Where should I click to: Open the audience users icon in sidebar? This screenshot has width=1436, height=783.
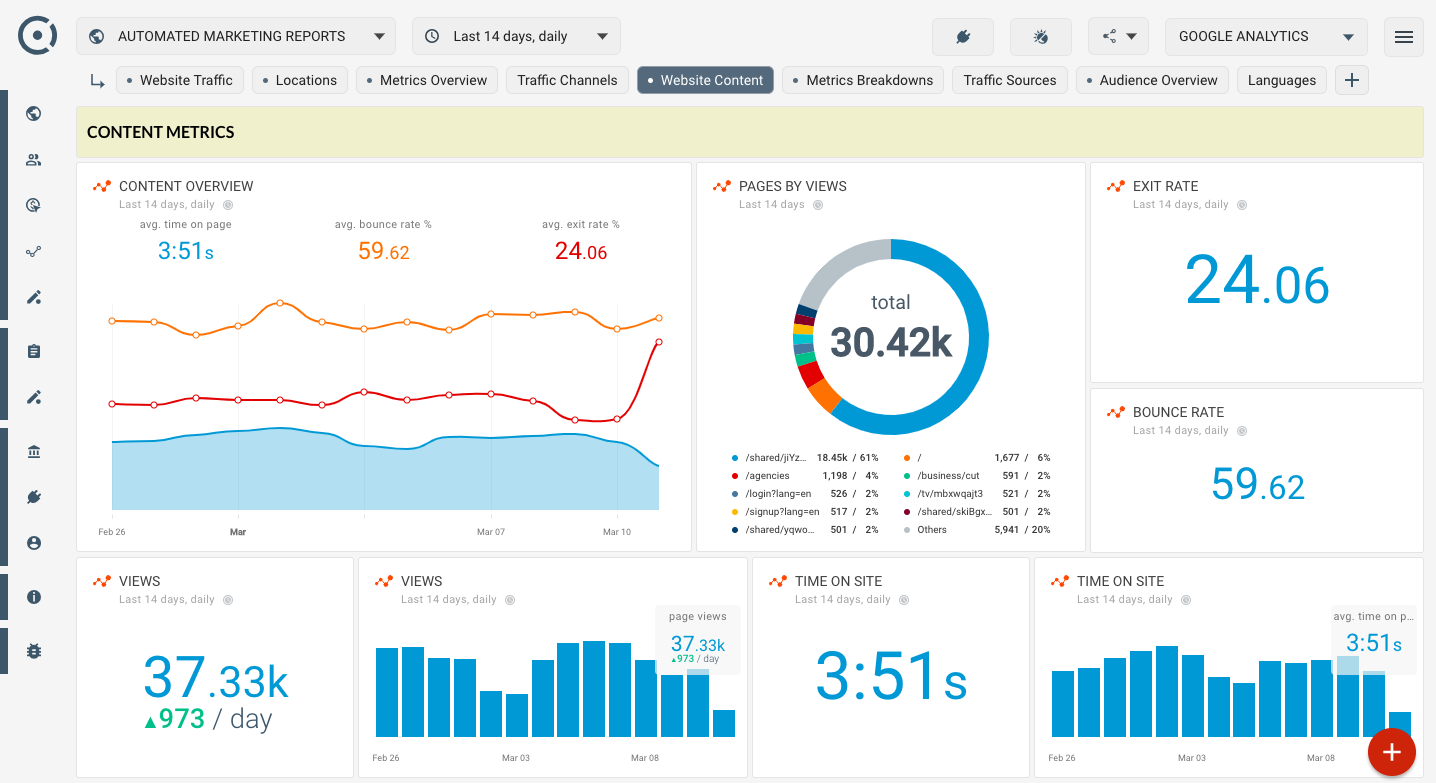33,159
